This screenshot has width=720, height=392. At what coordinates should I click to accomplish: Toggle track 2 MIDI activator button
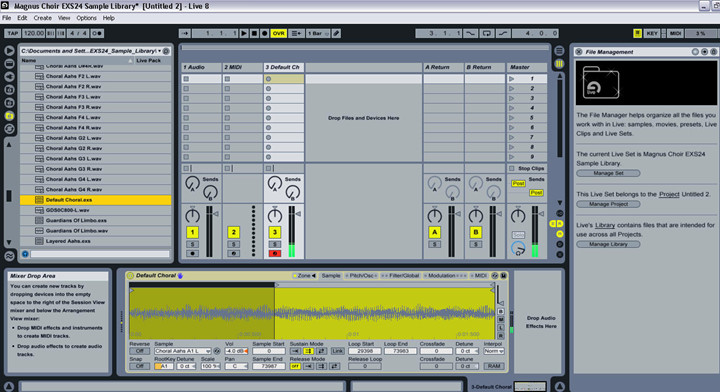coord(233,232)
